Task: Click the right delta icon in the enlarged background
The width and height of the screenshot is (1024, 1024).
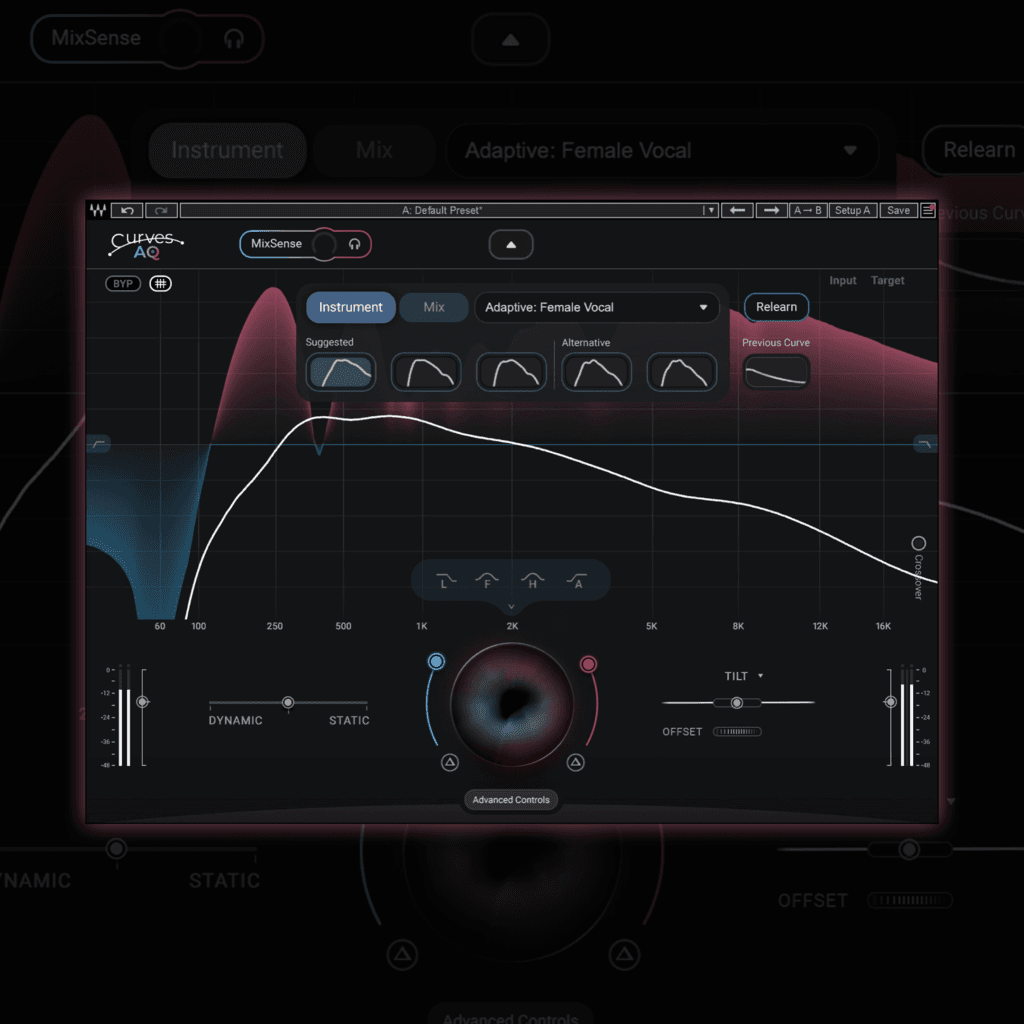Action: [624, 955]
